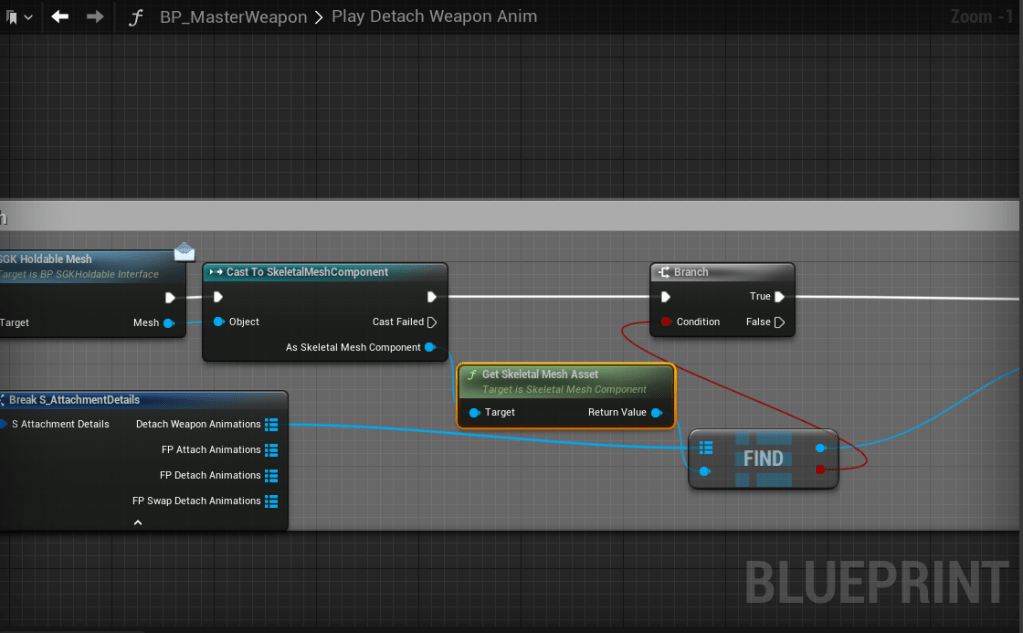Click the function icon beside the breadcrumb
The width and height of the screenshot is (1023, 633).
point(136,17)
